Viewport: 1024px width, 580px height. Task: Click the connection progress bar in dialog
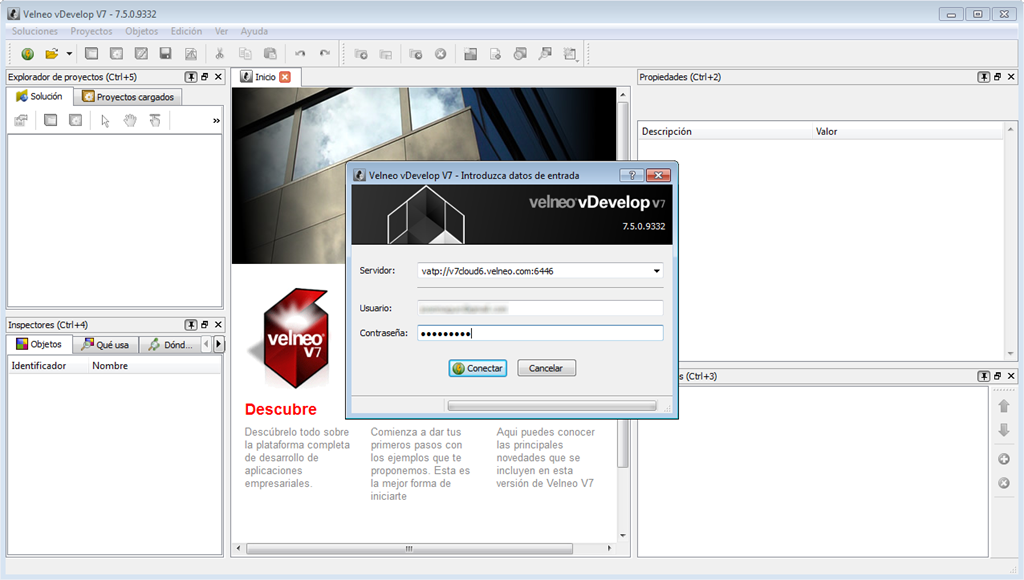click(x=552, y=406)
